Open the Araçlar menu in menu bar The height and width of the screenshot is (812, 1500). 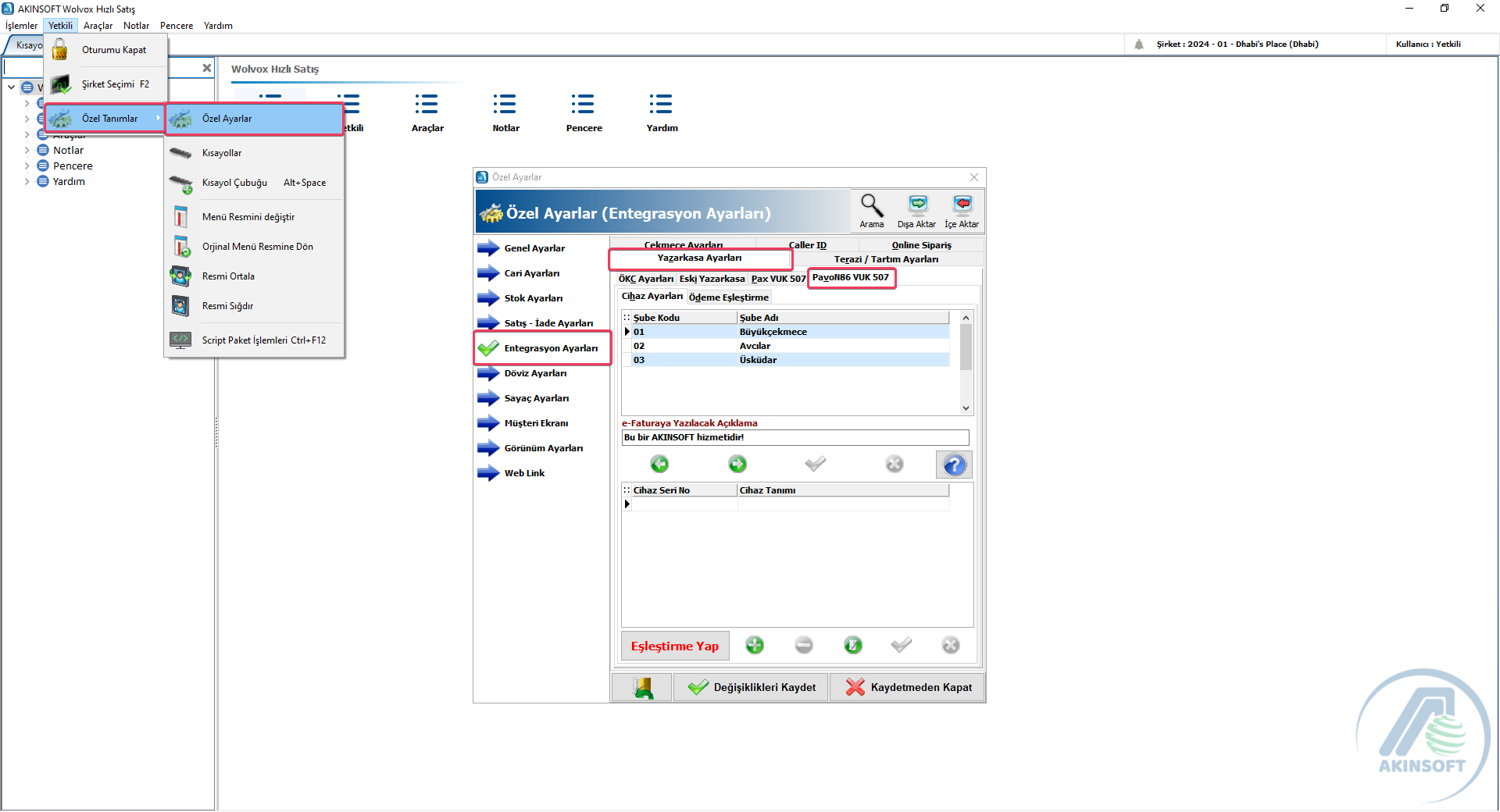point(98,26)
